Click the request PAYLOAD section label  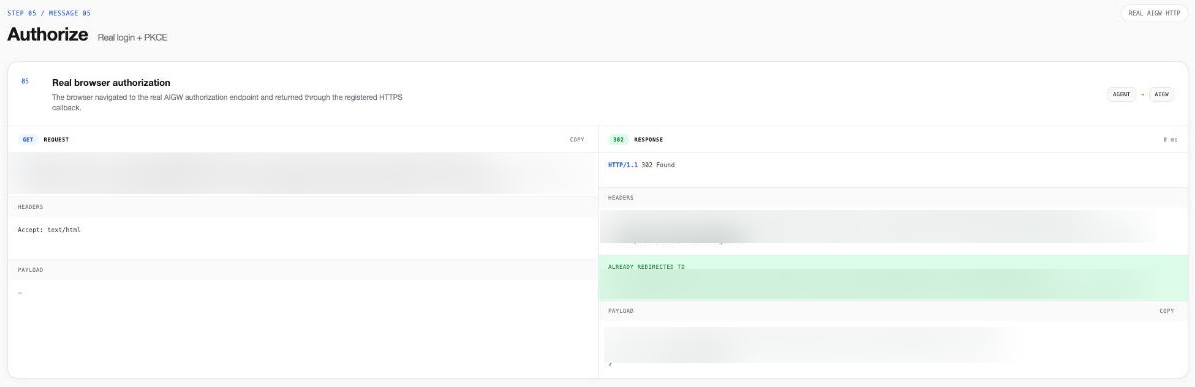(x=30, y=270)
